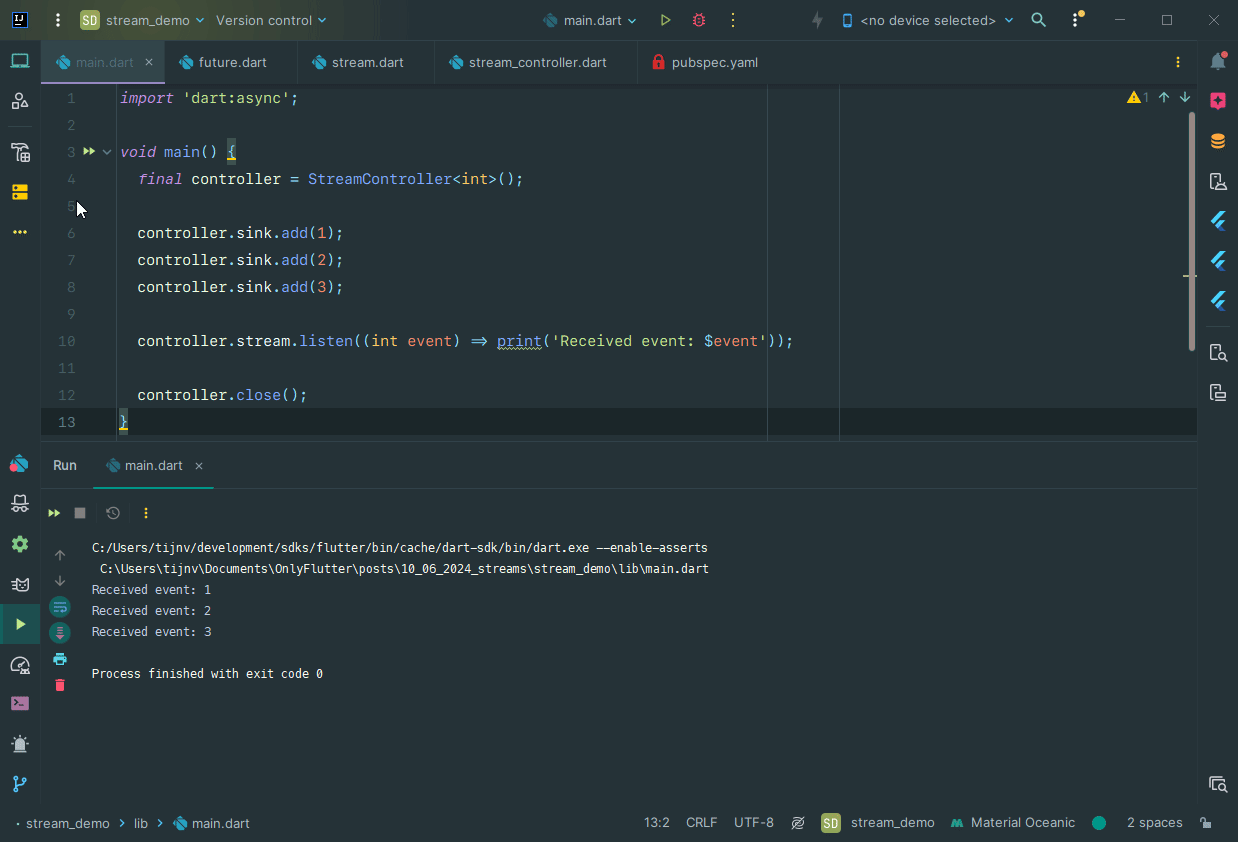Run main.dart with the green play button
The width and height of the screenshot is (1238, 842).
tap(664, 19)
